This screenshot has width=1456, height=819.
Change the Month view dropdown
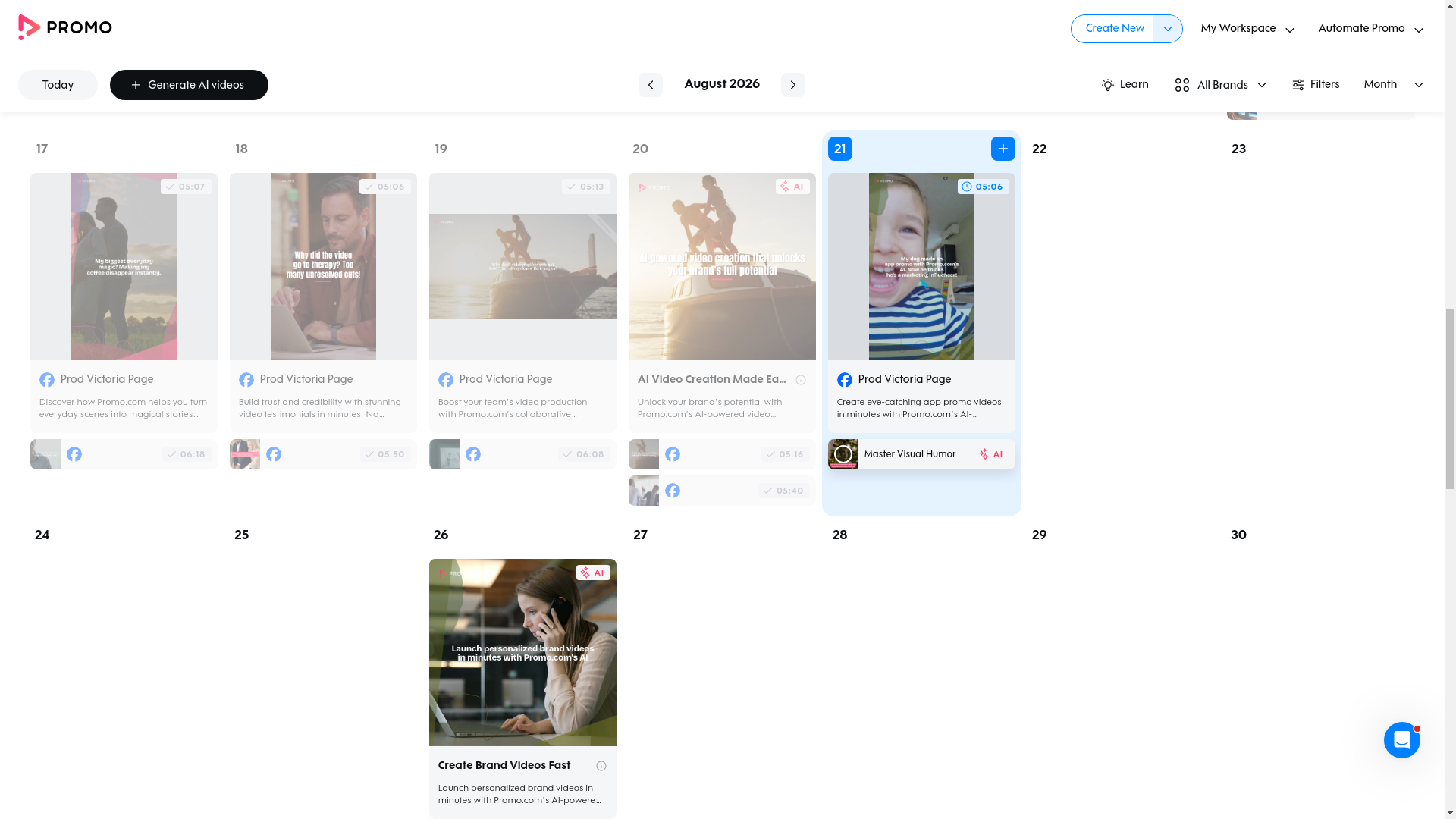click(1393, 85)
